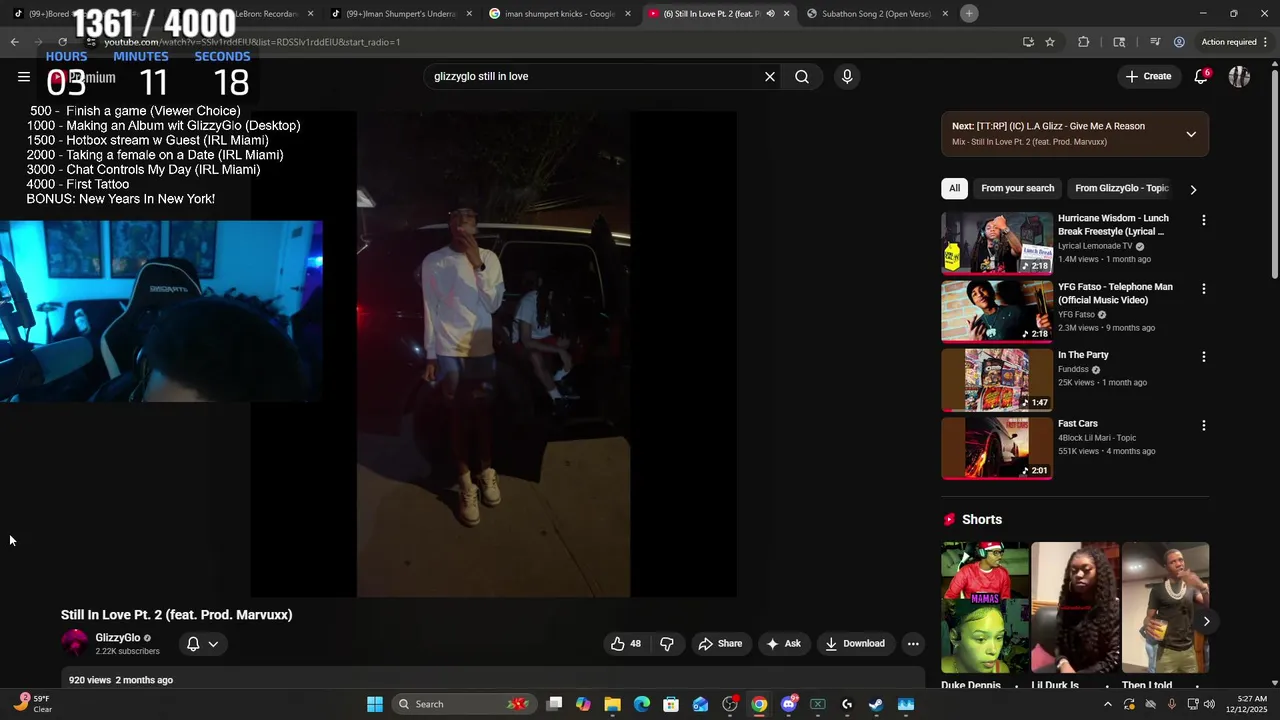The width and height of the screenshot is (1280, 720).
Task: Open a new browser tab
Action: (969, 13)
